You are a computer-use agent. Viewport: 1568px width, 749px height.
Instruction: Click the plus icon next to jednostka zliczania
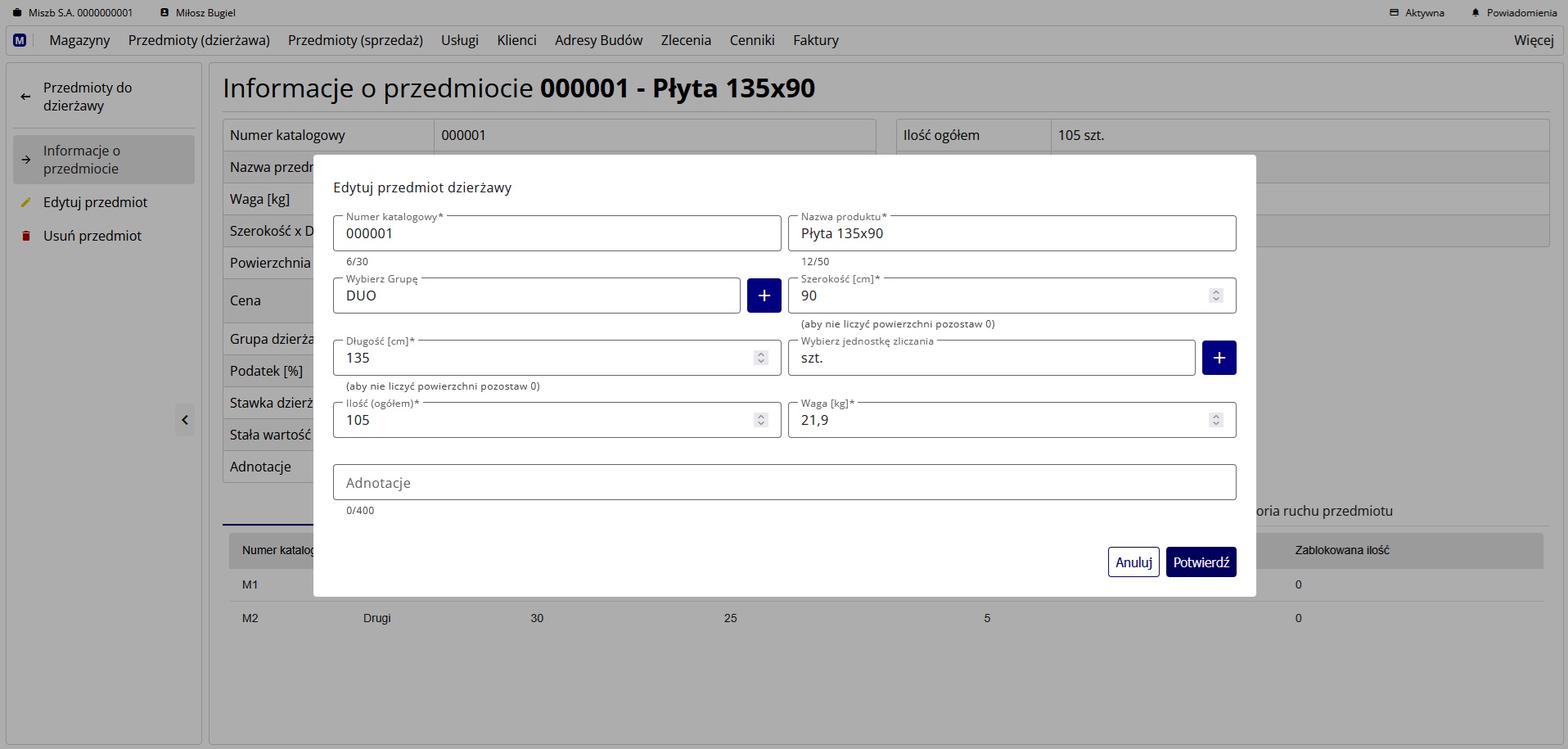coord(1219,358)
